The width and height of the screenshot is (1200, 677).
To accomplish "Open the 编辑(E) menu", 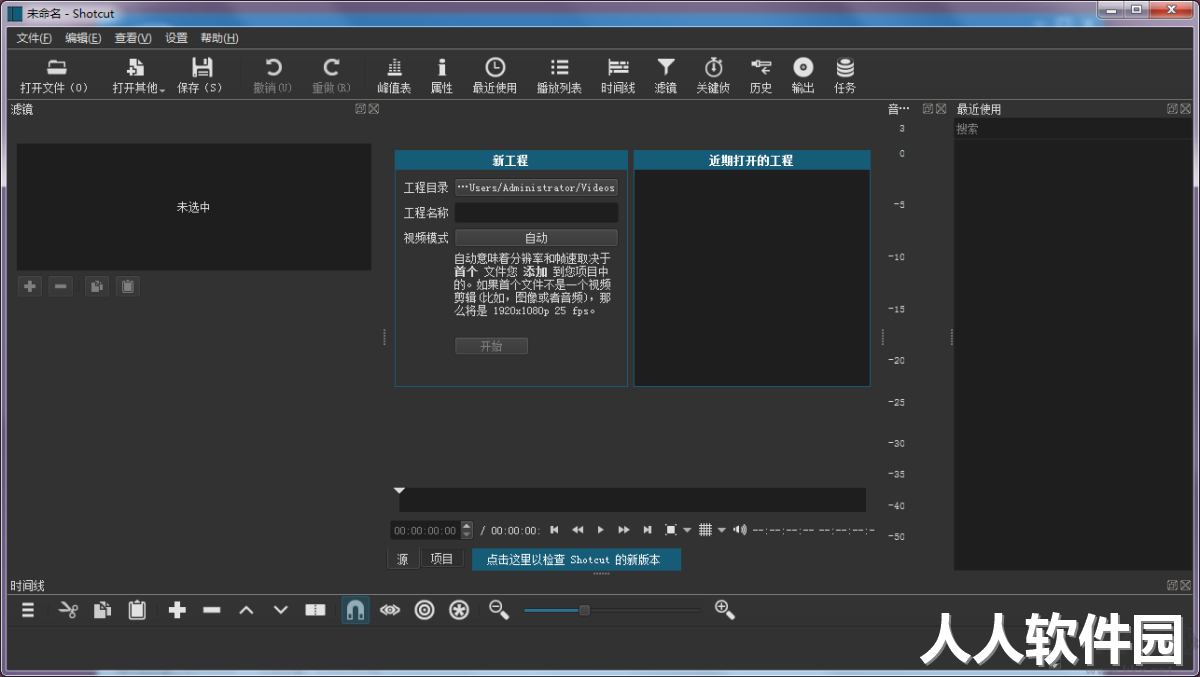I will [83, 38].
